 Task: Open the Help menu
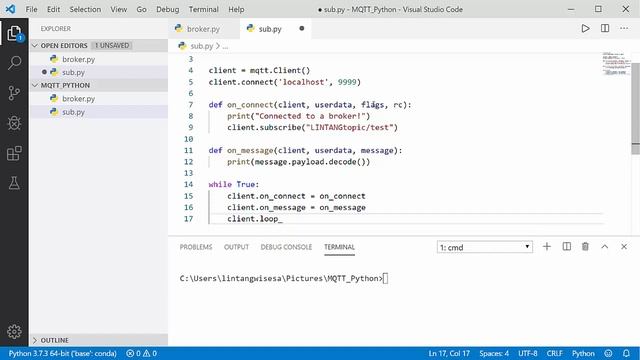[236, 9]
